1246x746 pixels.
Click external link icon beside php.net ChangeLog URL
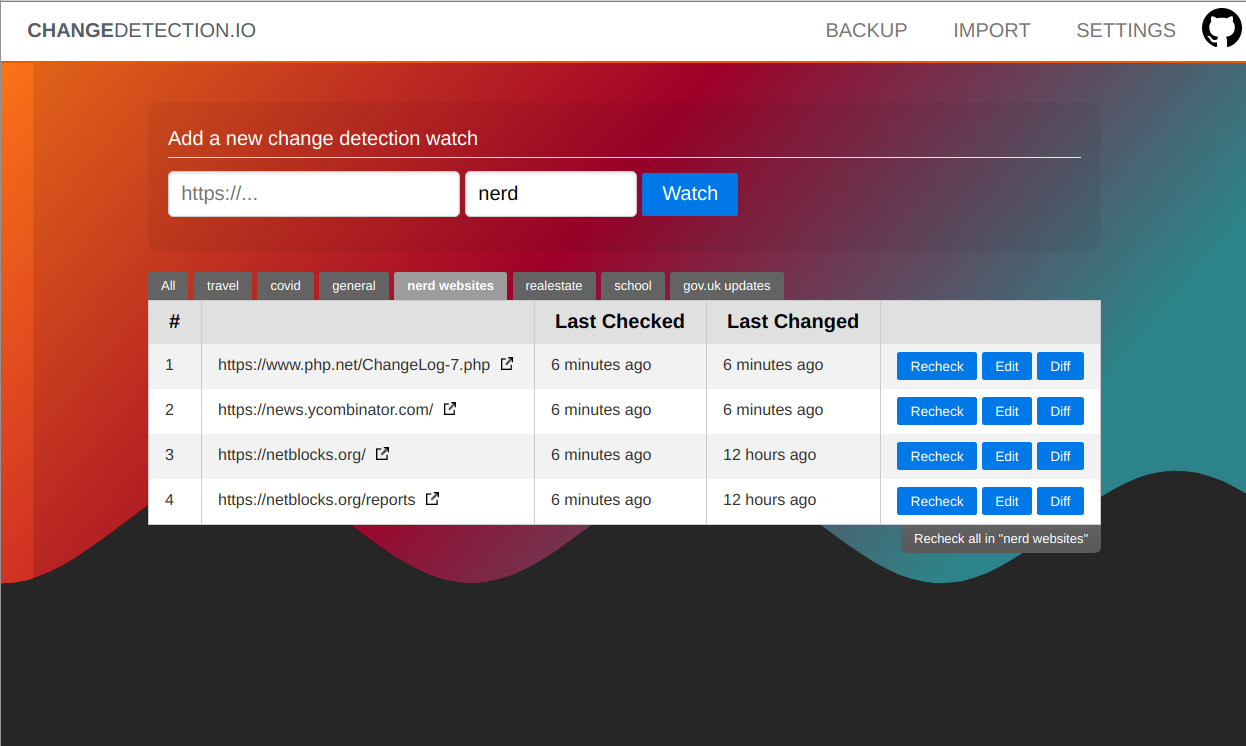tap(507, 364)
